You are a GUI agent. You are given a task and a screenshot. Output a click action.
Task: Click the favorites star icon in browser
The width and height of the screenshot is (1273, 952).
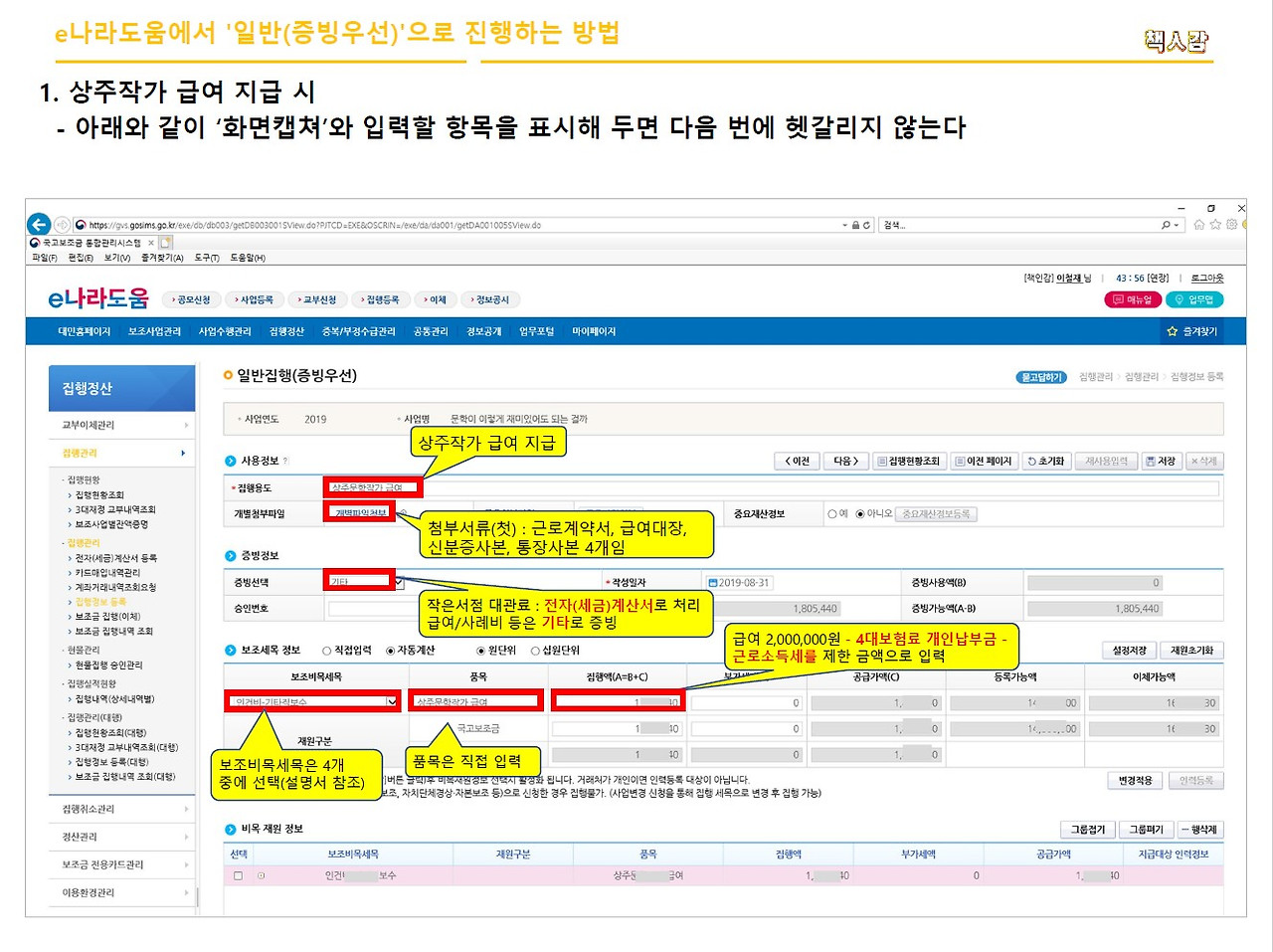coord(1215,225)
